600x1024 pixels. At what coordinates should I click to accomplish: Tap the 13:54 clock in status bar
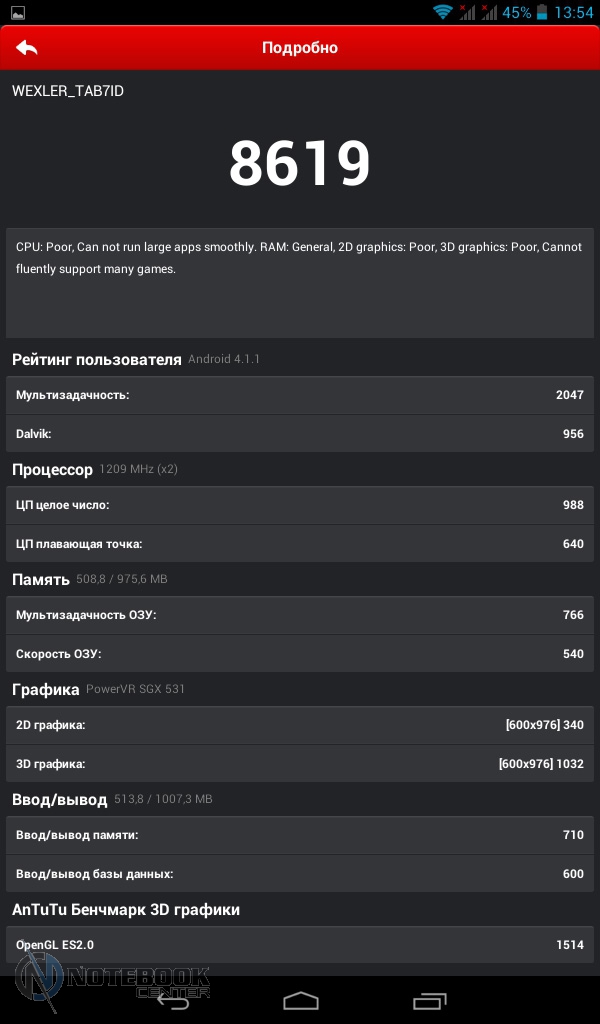point(574,12)
